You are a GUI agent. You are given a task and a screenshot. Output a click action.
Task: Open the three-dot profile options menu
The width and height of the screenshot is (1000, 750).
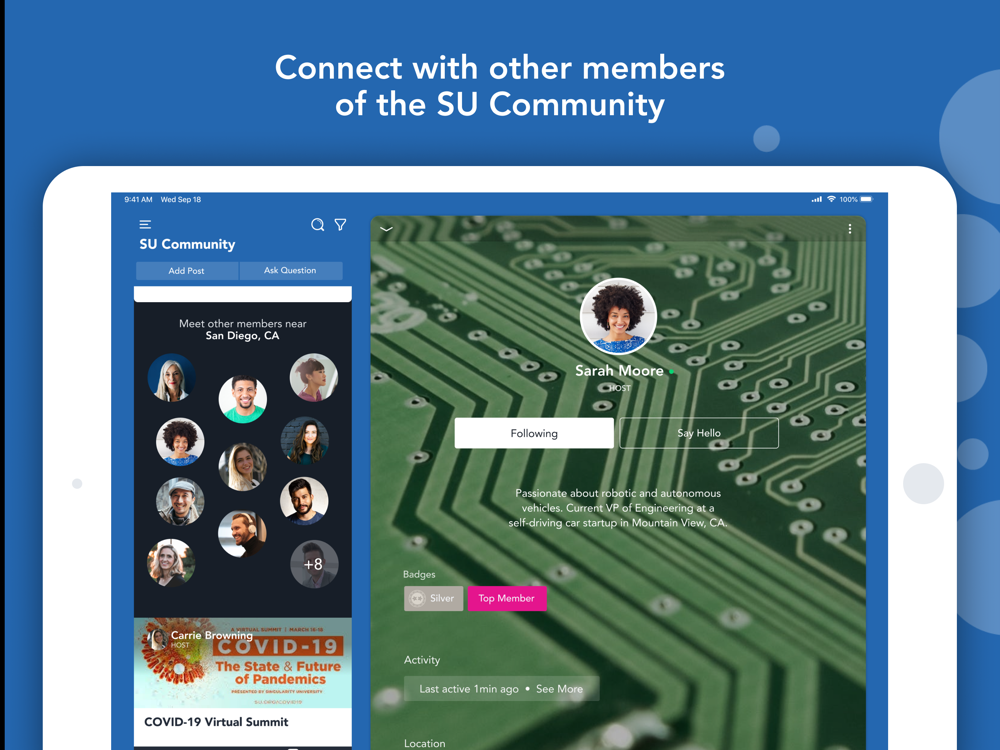(849, 229)
